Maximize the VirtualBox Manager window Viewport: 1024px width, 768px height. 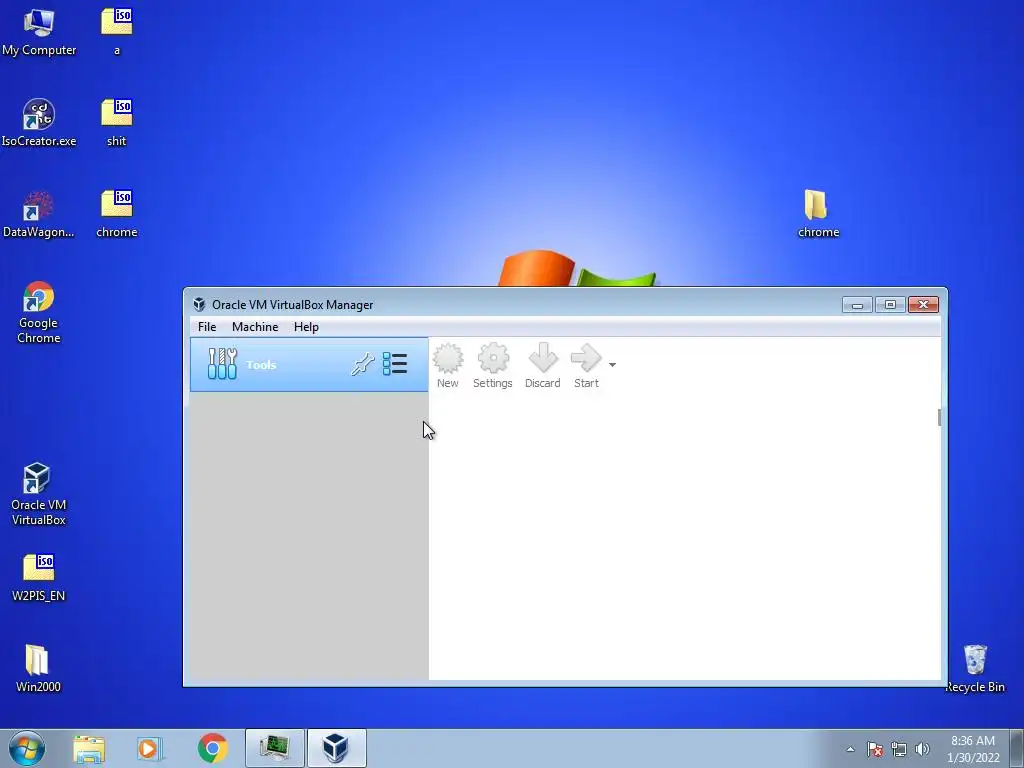[889, 305]
